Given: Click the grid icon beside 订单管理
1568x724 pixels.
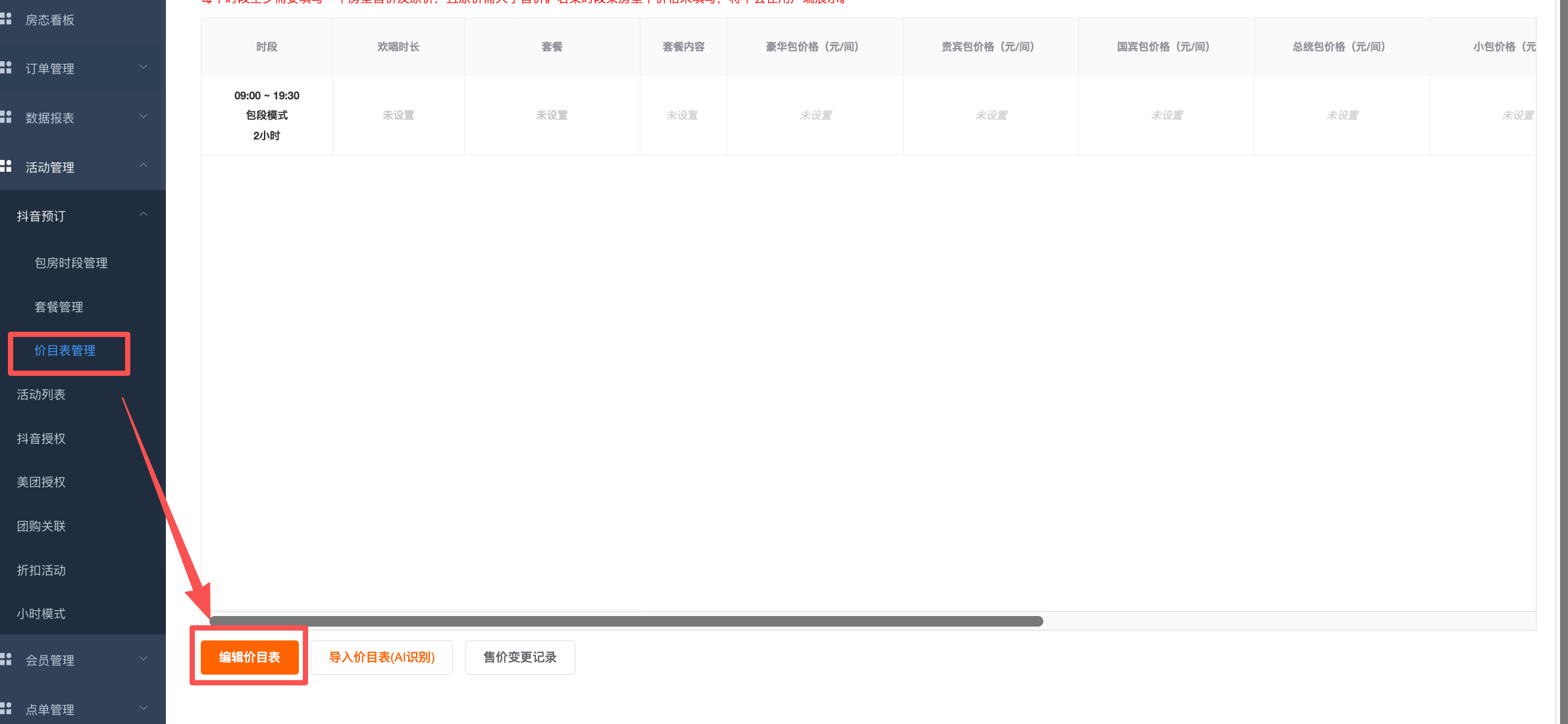Looking at the screenshot, I should click(6, 68).
